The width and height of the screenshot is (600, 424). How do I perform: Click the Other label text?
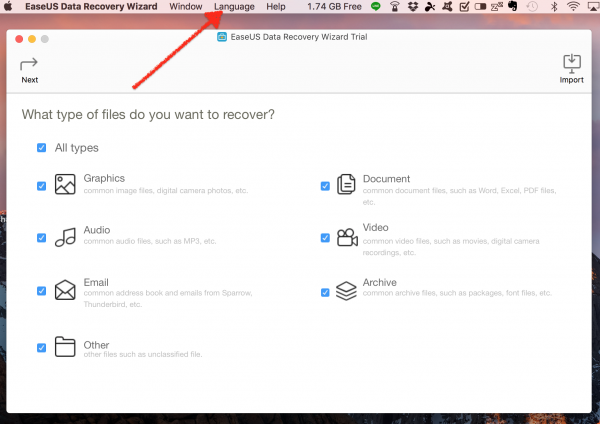(96, 345)
